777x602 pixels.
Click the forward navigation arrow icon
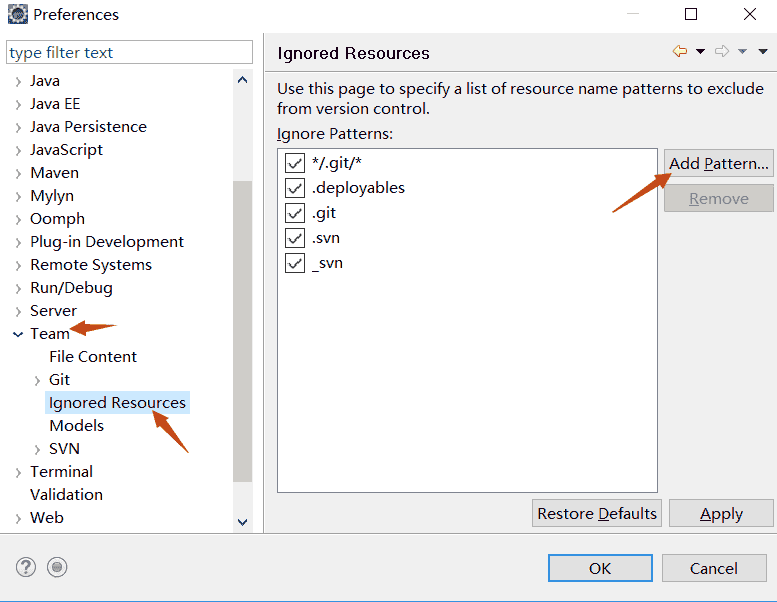[x=722, y=52]
